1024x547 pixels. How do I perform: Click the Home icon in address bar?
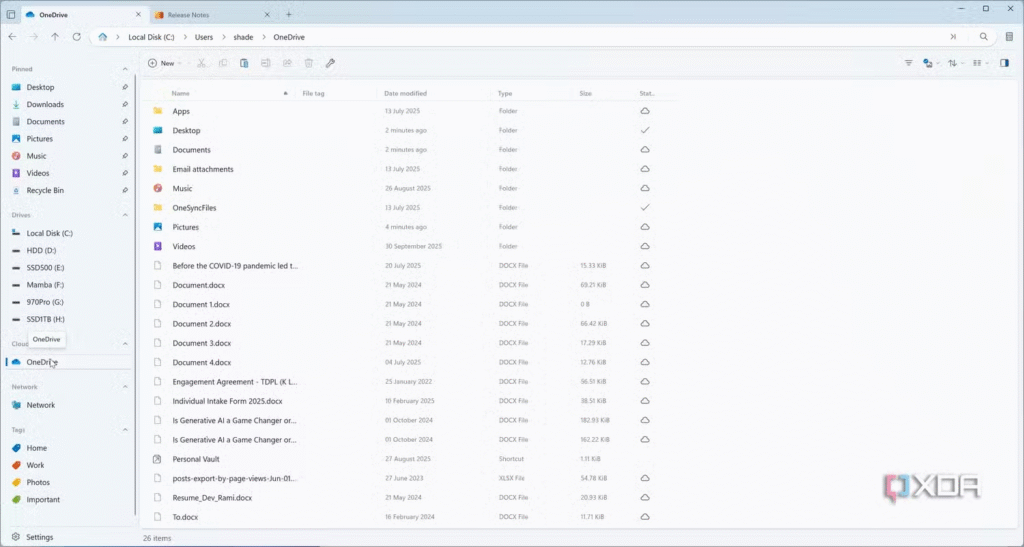click(102, 37)
